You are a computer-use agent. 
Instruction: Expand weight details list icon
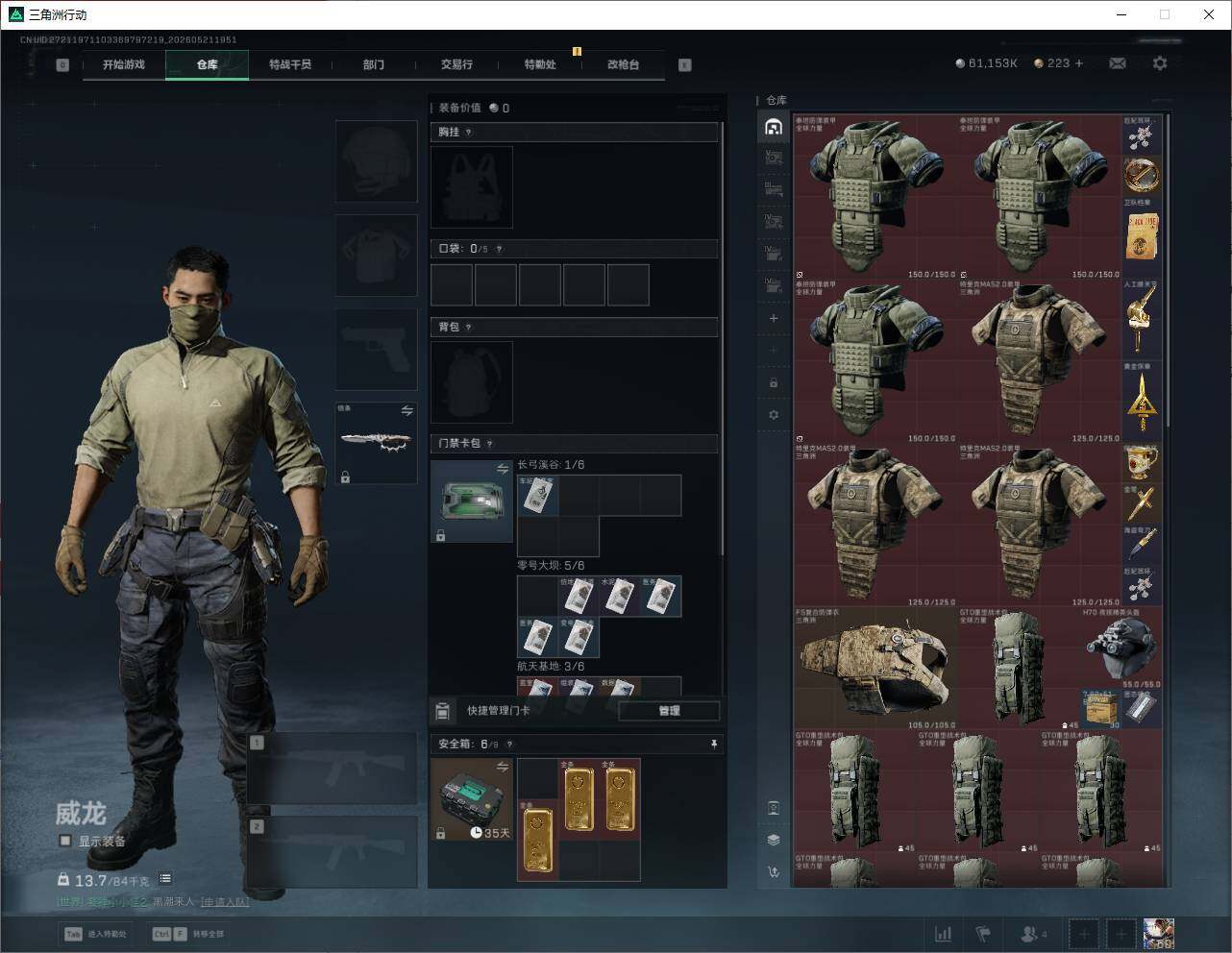click(x=165, y=879)
